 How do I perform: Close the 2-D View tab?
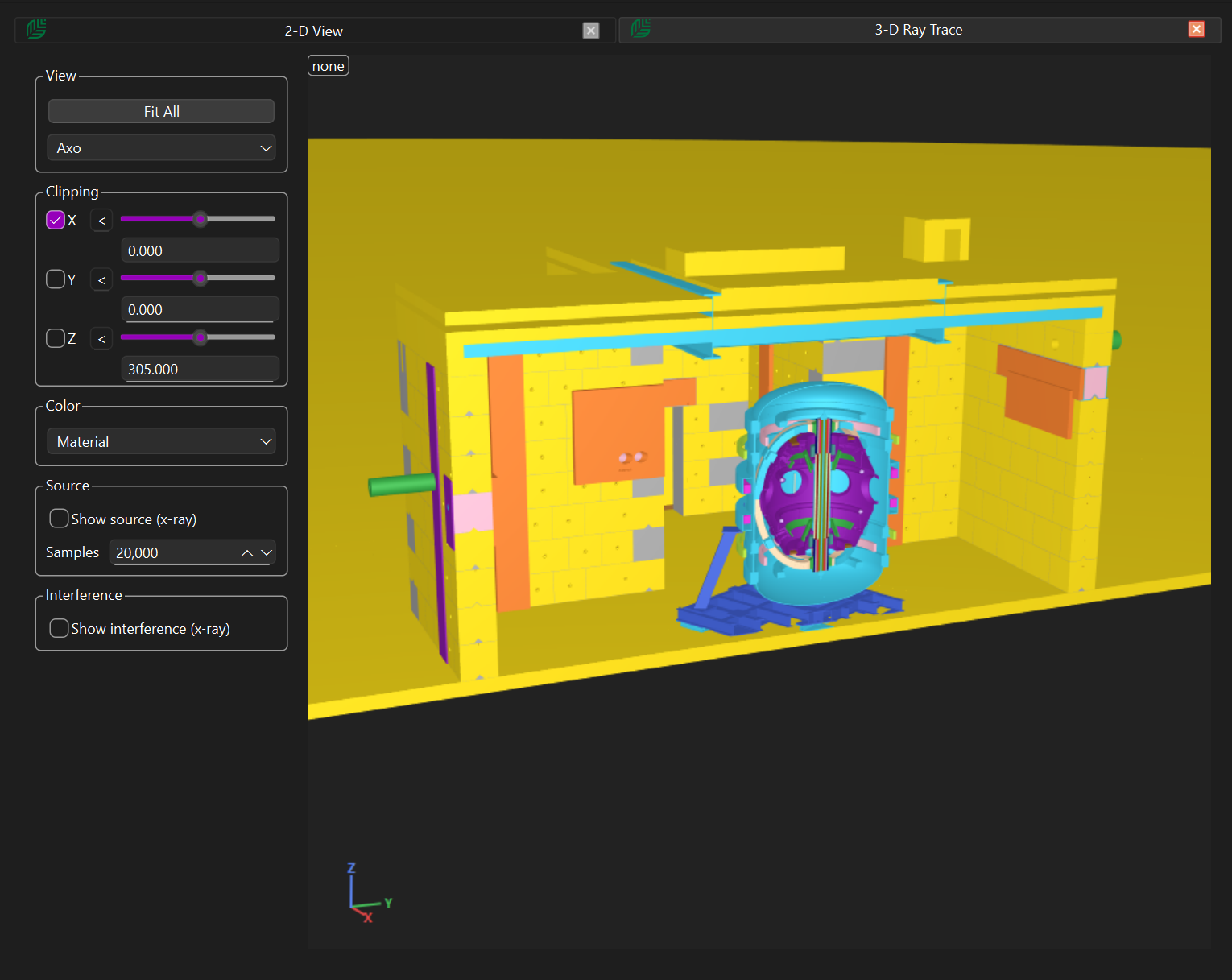point(591,31)
